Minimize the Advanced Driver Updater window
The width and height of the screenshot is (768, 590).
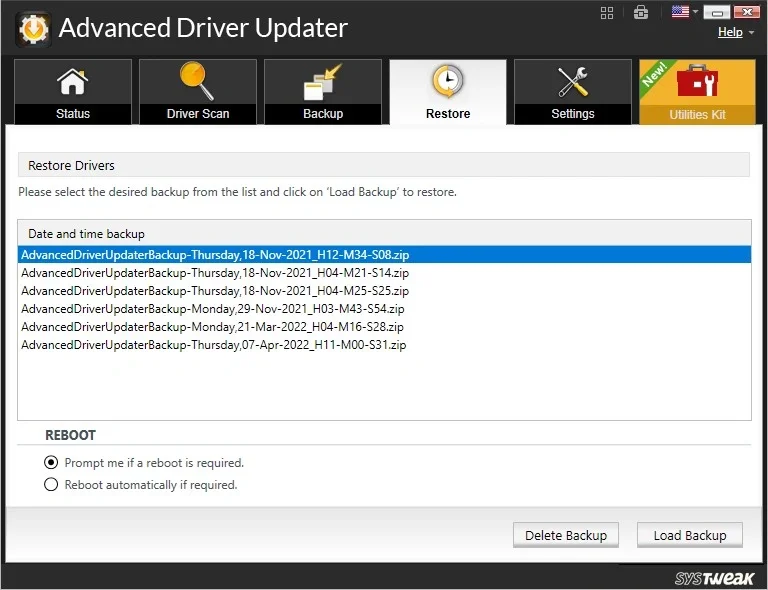[717, 12]
